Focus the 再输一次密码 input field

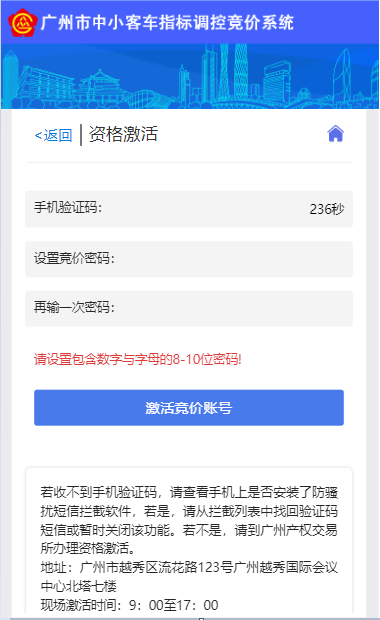[189, 308]
